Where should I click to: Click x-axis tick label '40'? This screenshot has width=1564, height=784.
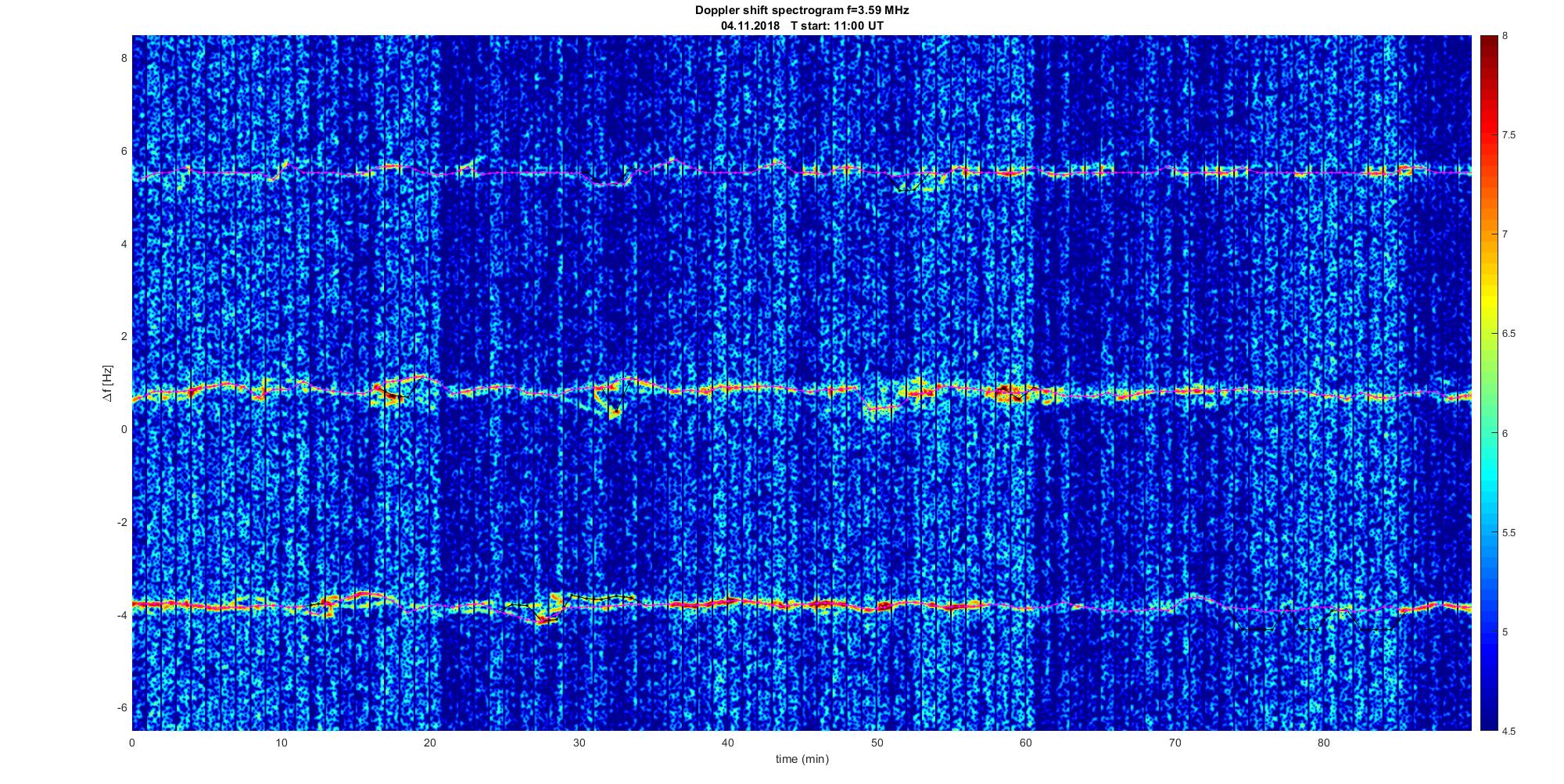click(728, 743)
